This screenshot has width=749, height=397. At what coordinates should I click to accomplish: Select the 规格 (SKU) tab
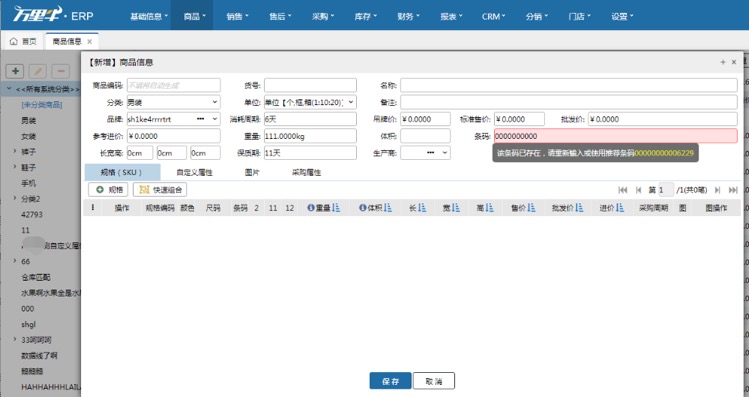[x=122, y=172]
